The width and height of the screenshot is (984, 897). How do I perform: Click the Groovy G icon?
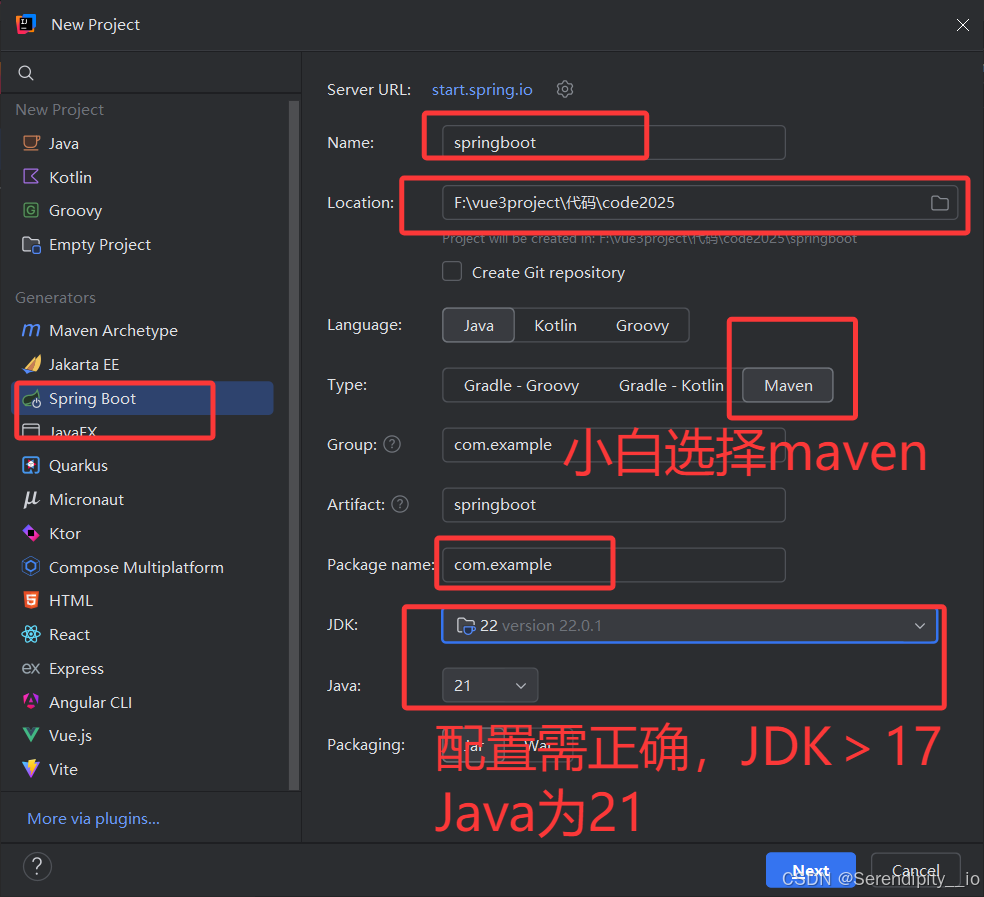pyautogui.click(x=31, y=210)
